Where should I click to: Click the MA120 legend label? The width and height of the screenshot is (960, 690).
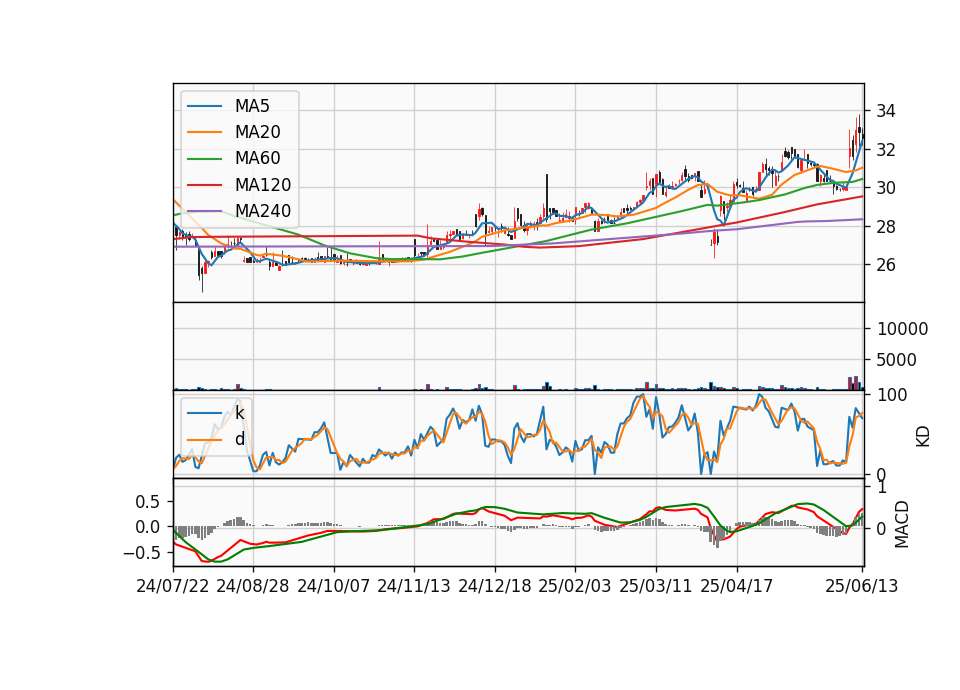(263, 184)
